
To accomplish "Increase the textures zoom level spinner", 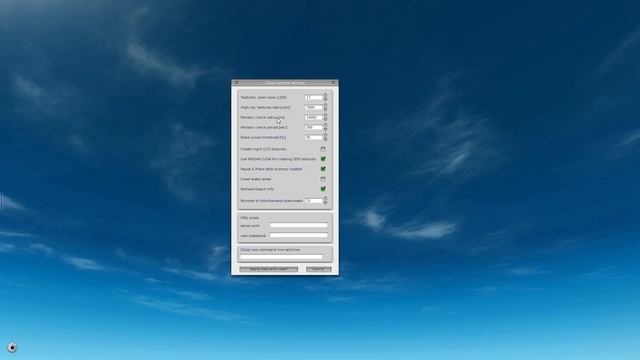I will [325, 95].
